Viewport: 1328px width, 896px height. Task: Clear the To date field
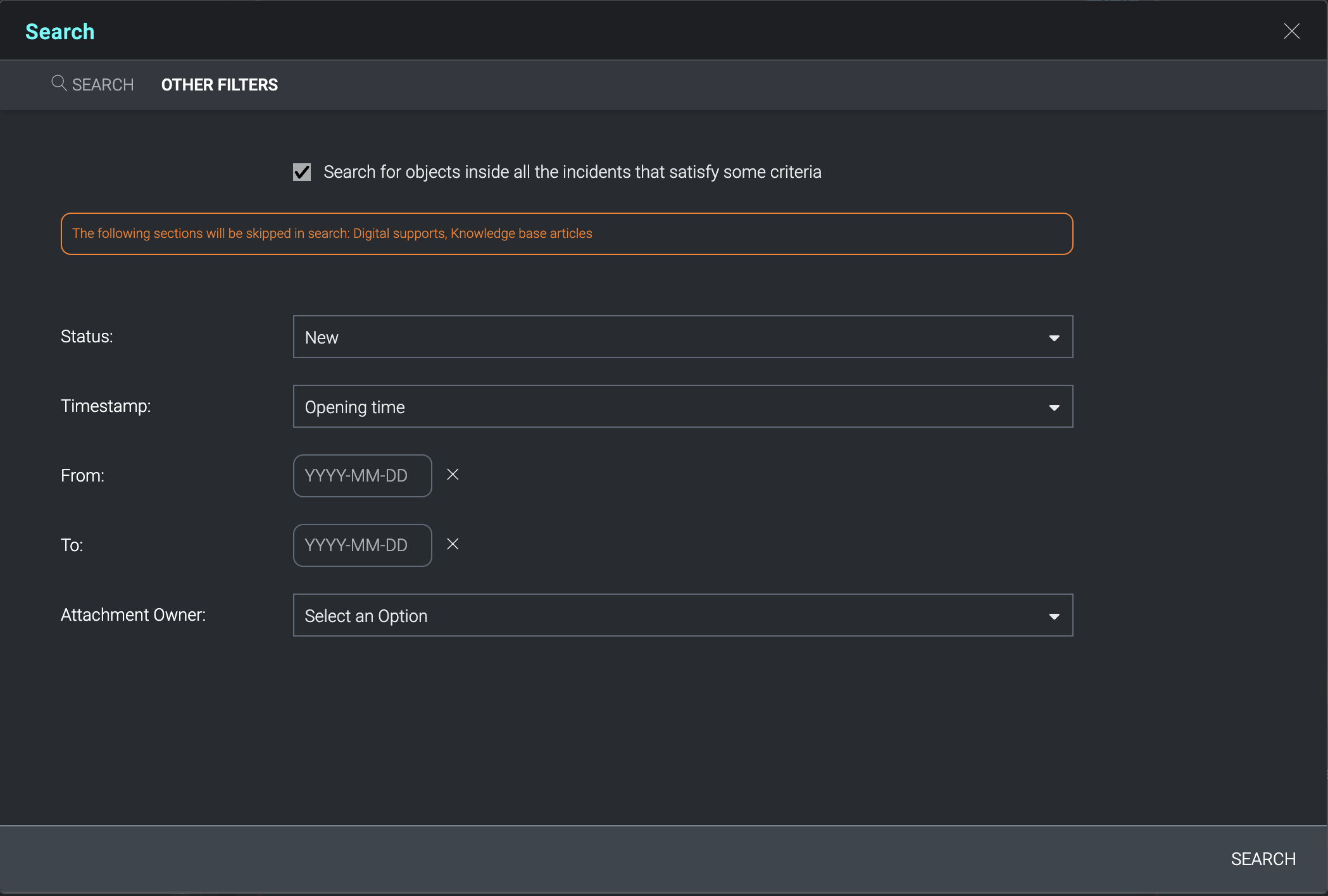click(453, 544)
